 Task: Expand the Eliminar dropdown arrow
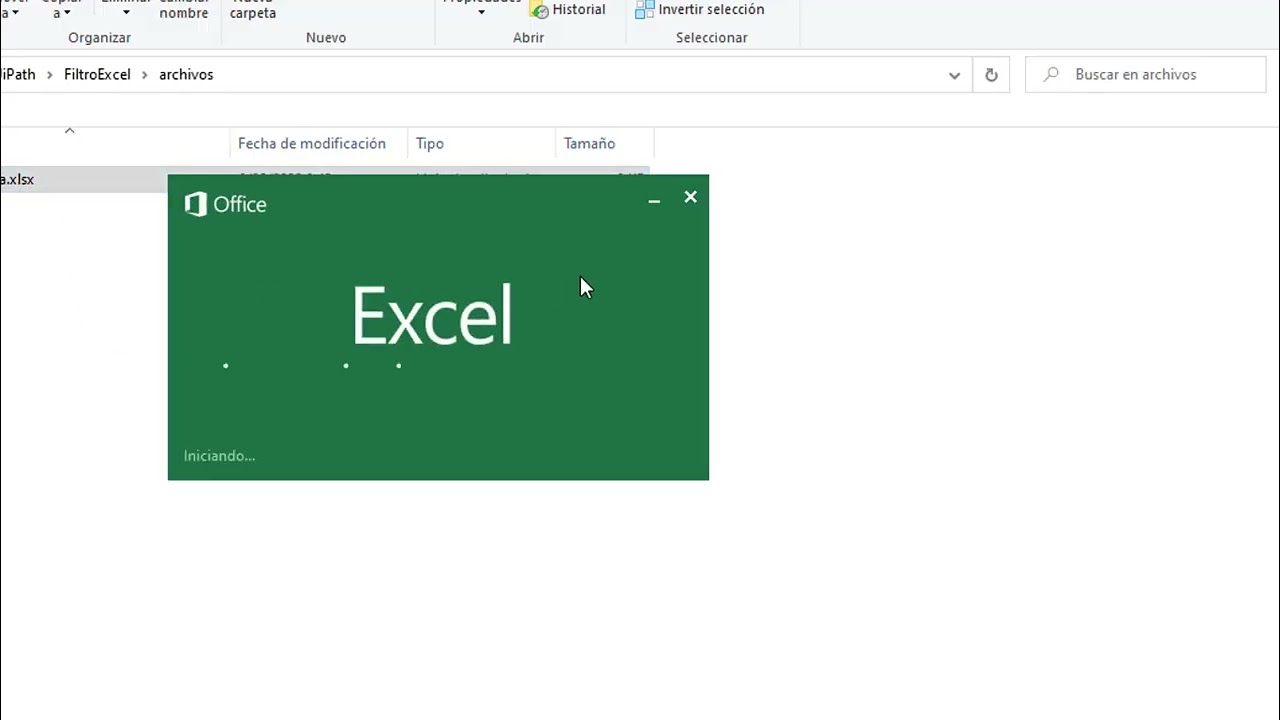[x=126, y=14]
